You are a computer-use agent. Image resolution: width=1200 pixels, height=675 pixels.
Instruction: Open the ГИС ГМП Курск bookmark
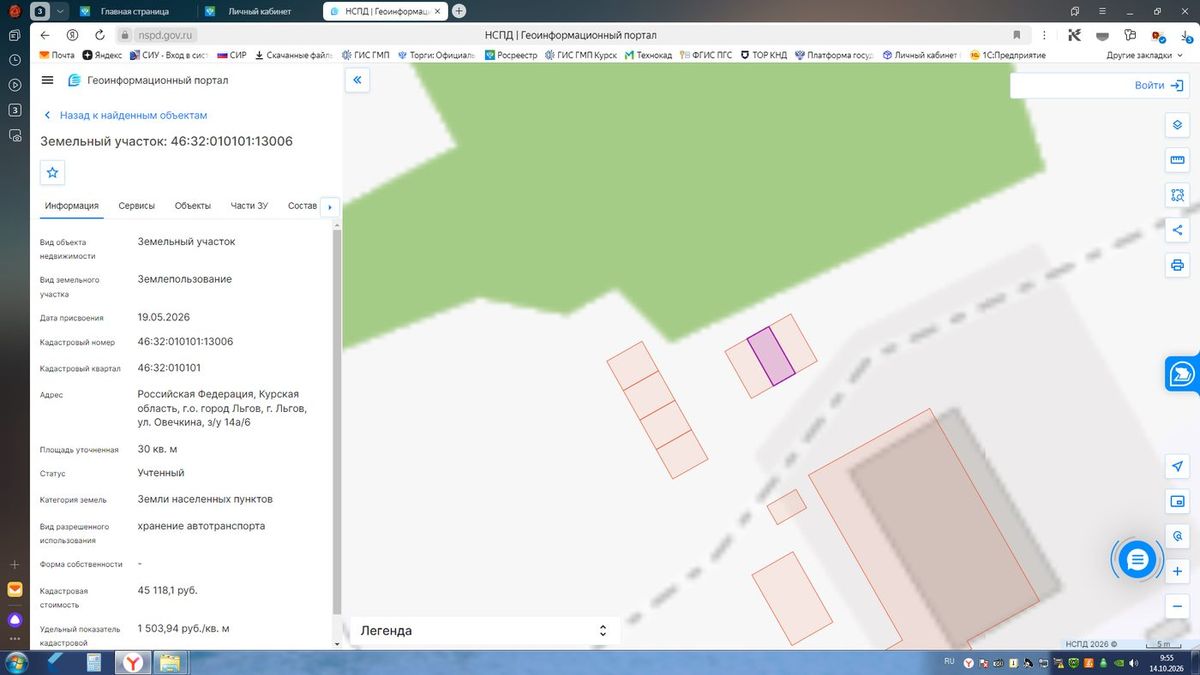tap(580, 55)
